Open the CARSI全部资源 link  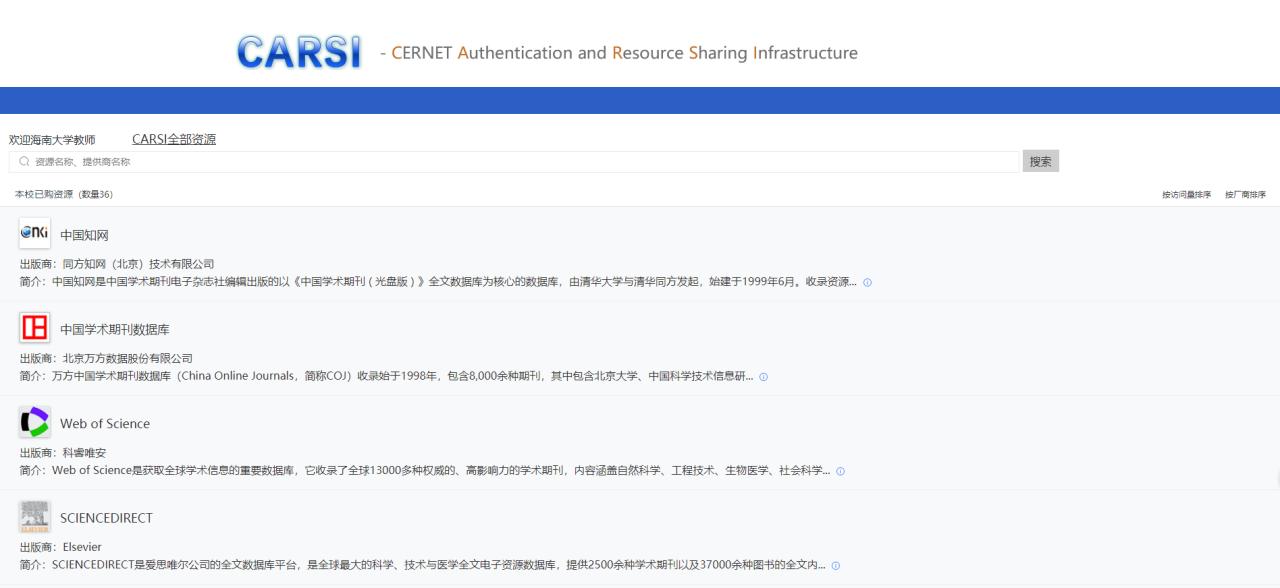(172, 138)
